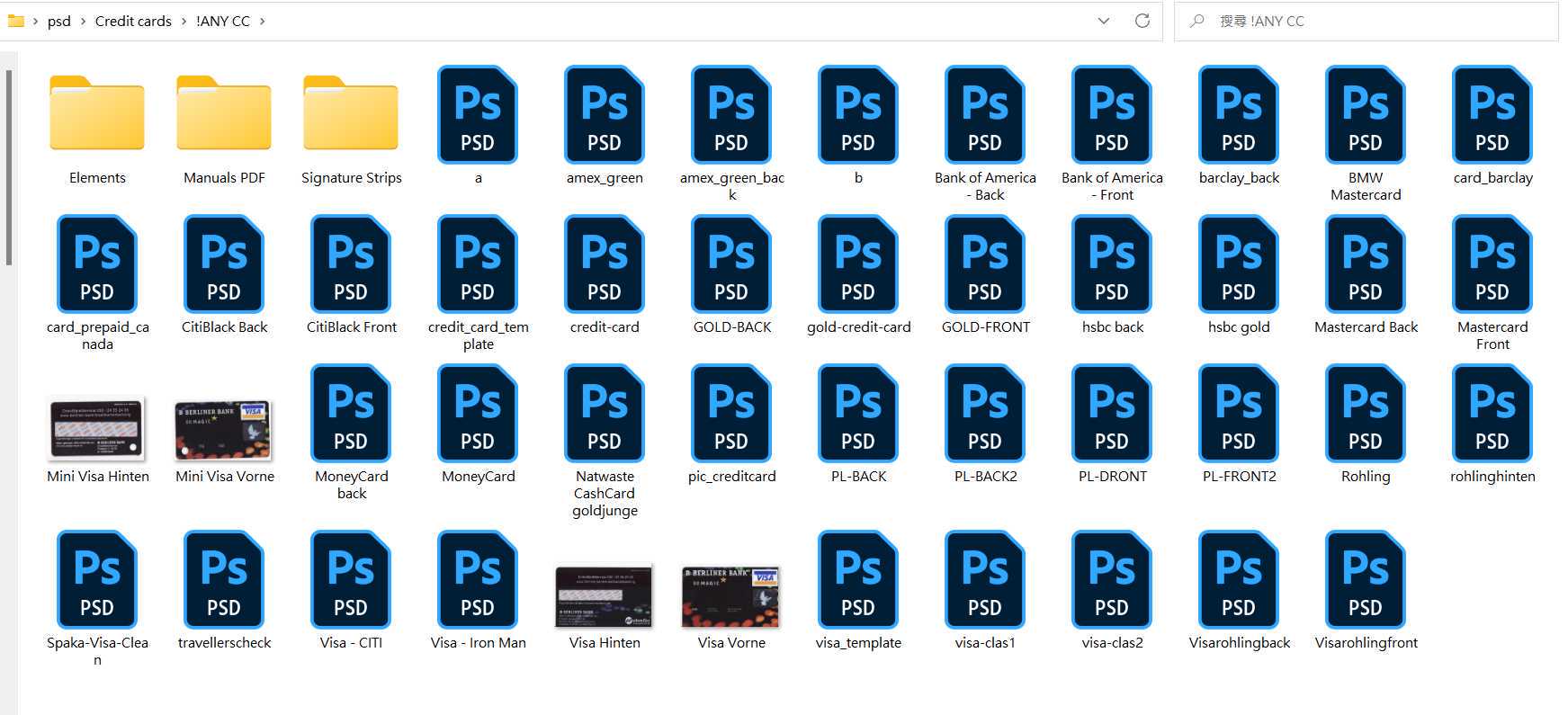Viewport: 1568px width, 715px height.
Task: Select the gold-credit-card PSD icon
Action: coord(858,264)
